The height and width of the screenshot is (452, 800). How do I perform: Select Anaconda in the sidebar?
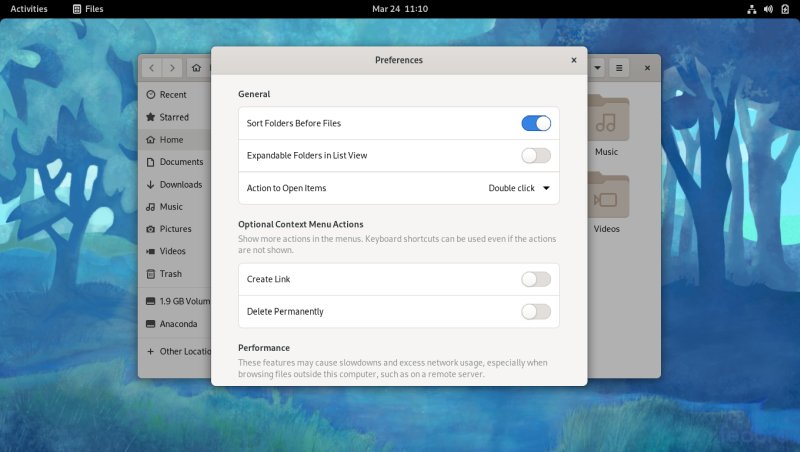tap(174, 323)
